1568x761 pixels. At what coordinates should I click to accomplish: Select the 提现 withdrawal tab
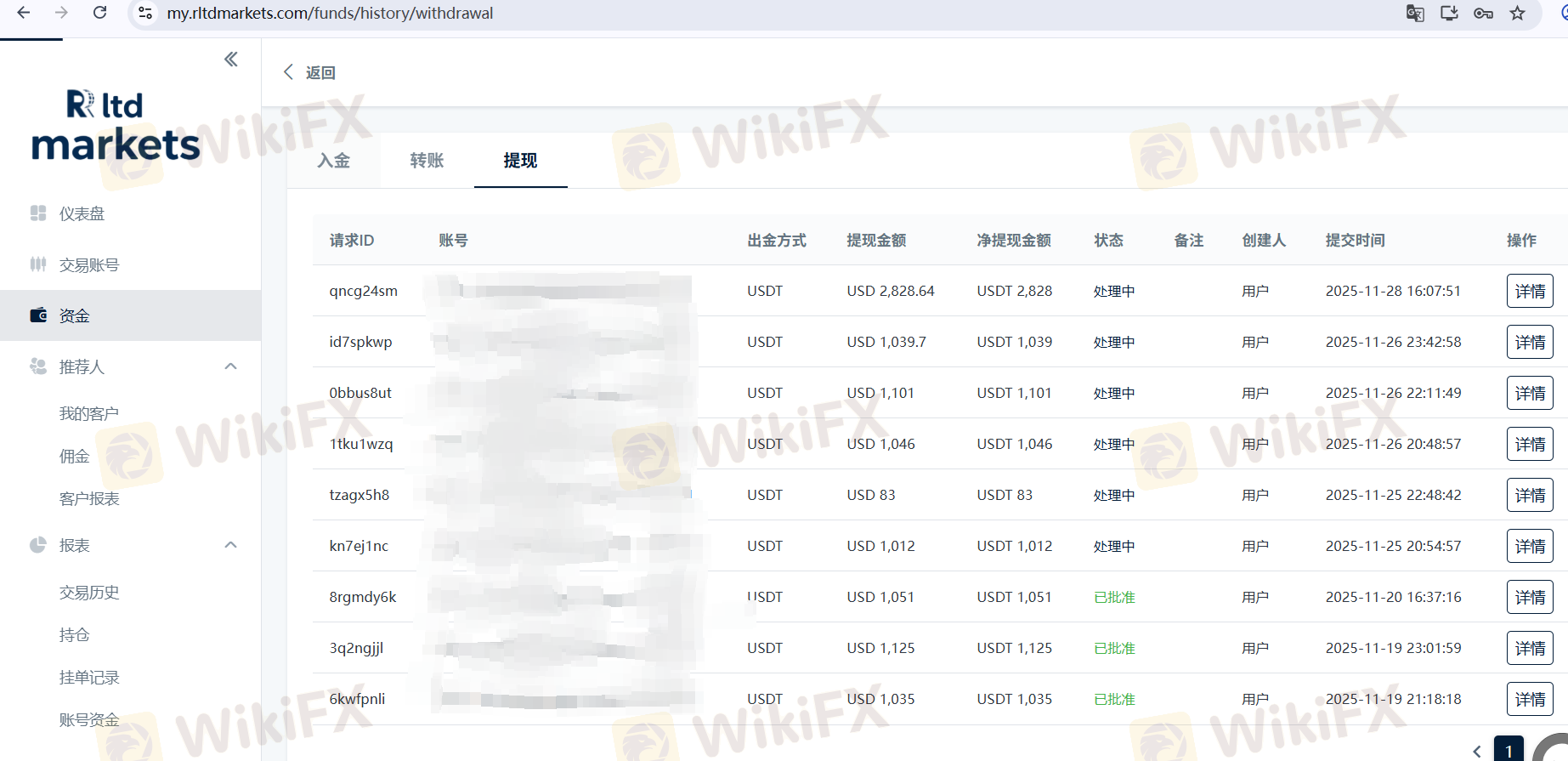[x=520, y=161]
